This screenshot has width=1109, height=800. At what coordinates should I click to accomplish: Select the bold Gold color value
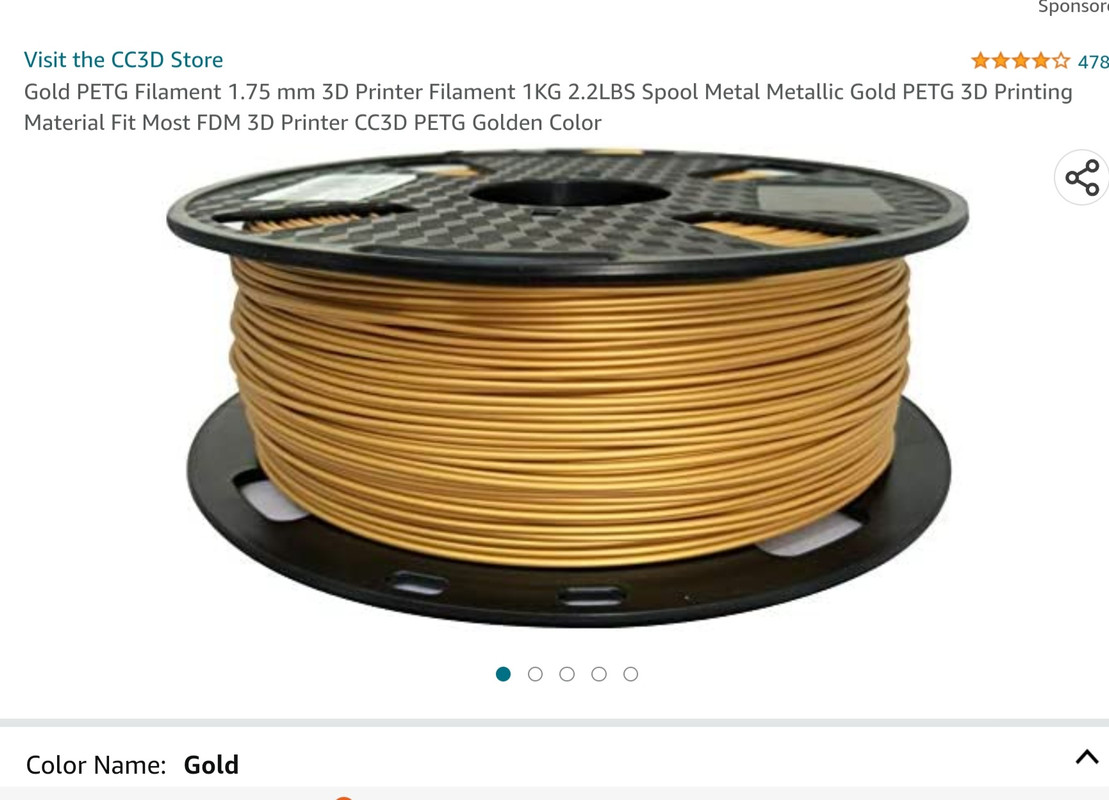[x=211, y=765]
